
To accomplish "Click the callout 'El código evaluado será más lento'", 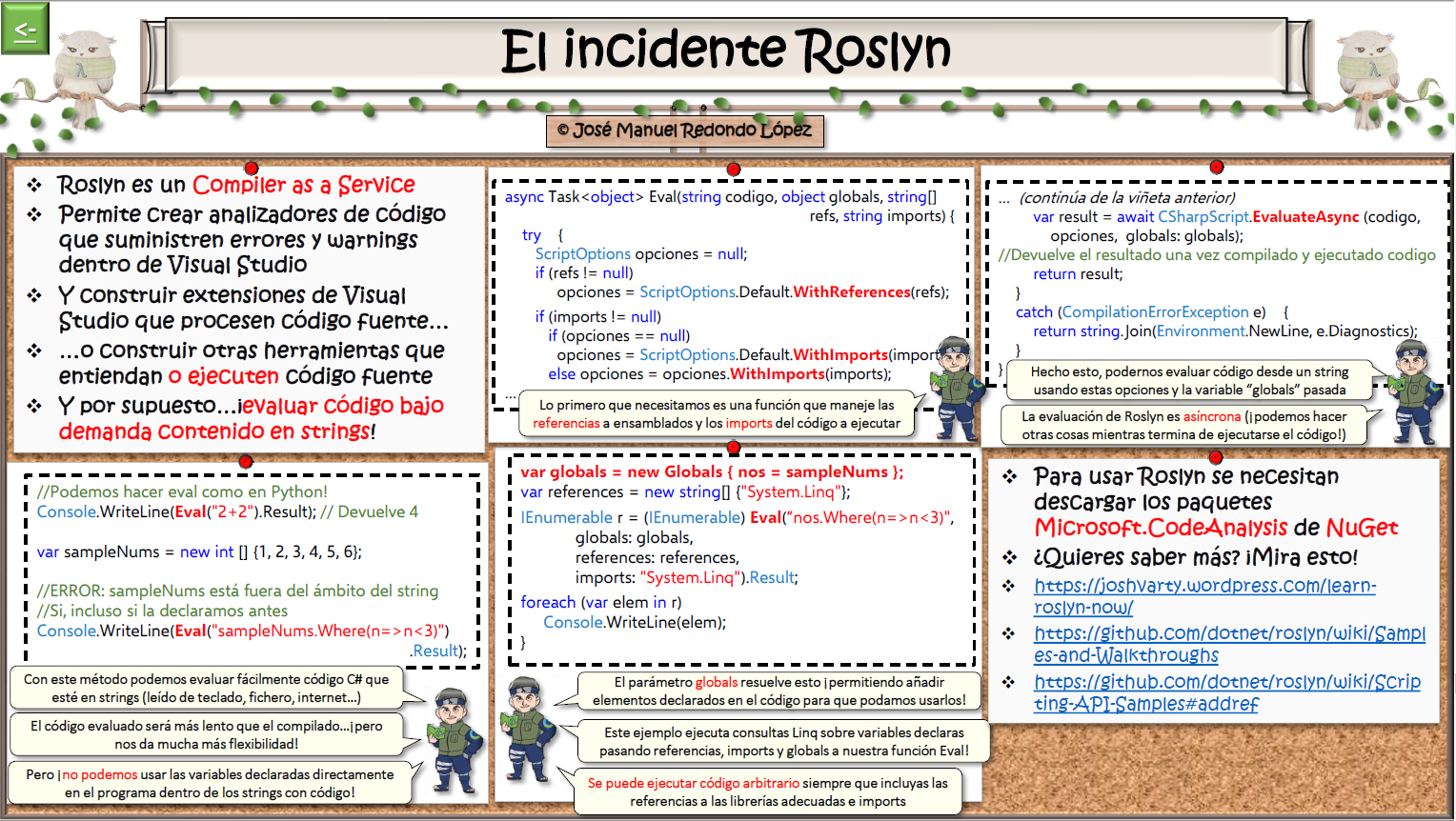I will pyautogui.click(x=206, y=735).
